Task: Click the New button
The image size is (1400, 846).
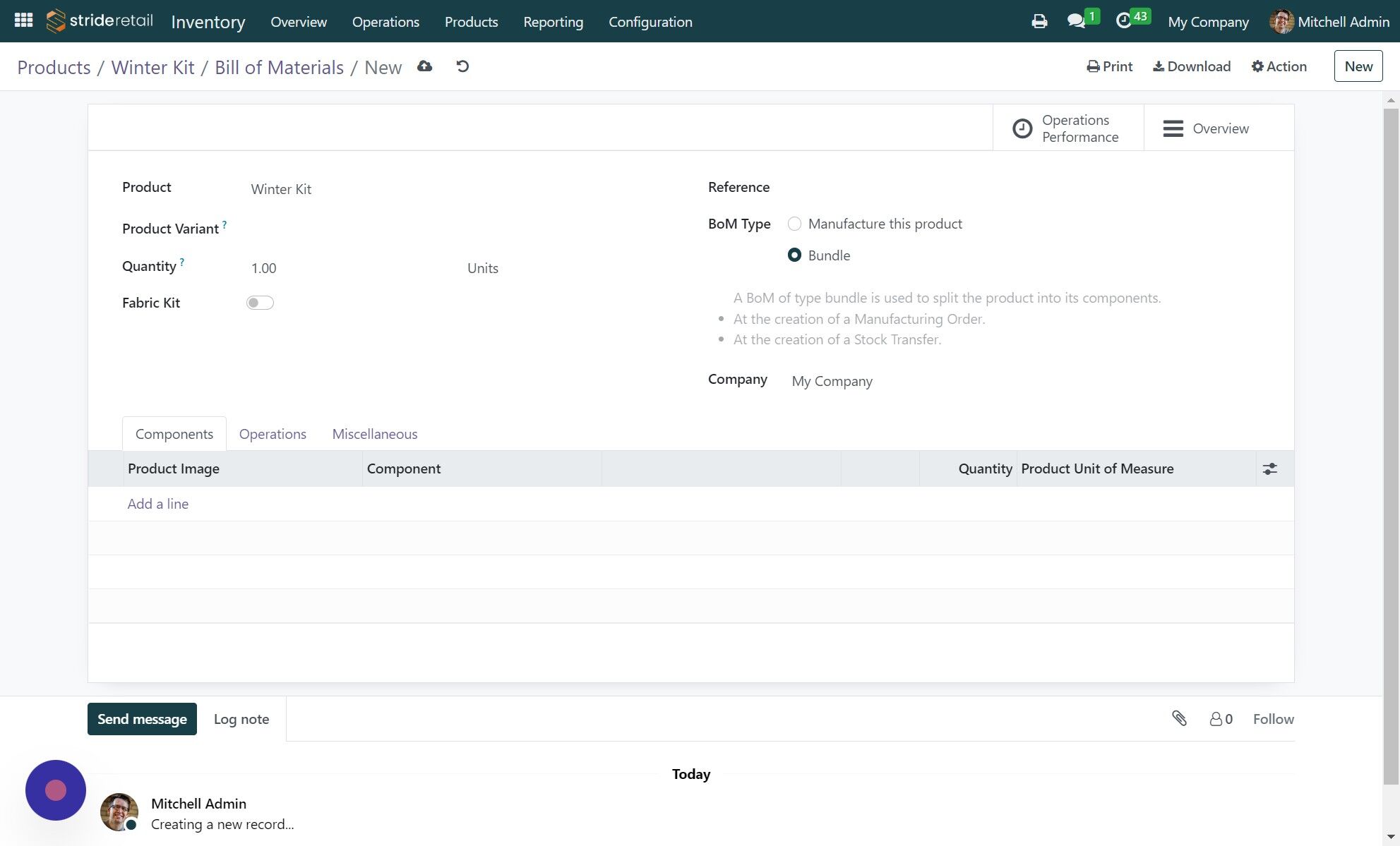Action: coord(1358,66)
